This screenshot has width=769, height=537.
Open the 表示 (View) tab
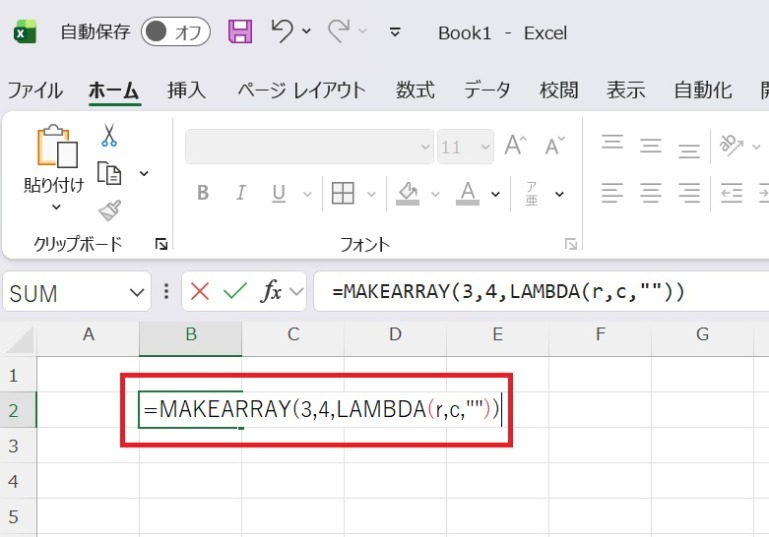625,90
